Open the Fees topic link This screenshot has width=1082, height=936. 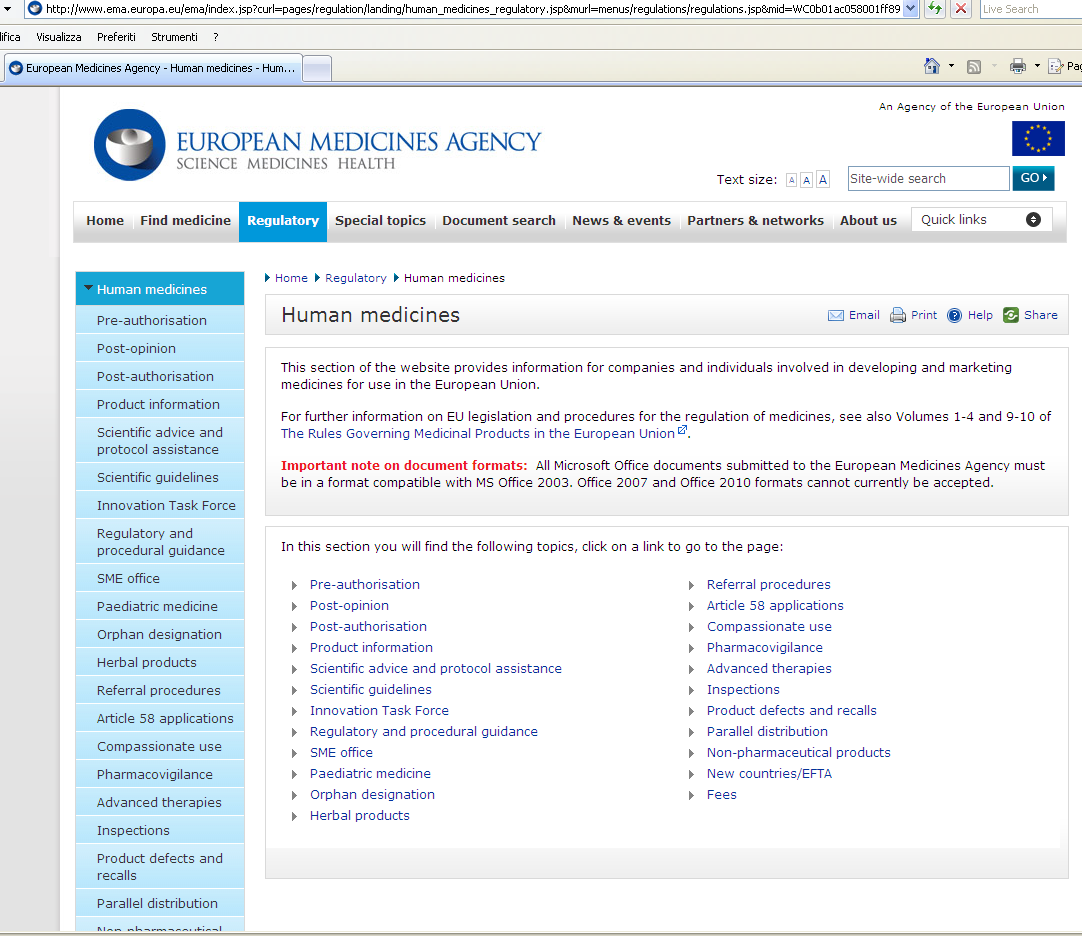tap(721, 794)
